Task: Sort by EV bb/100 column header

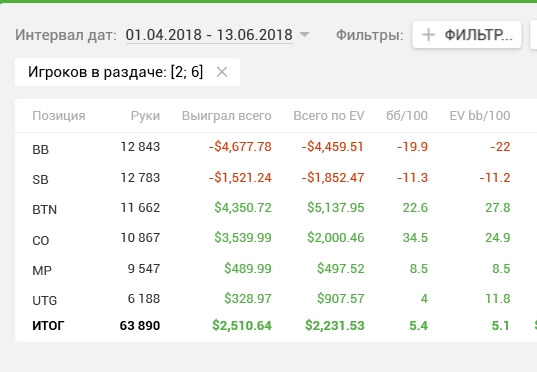Action: click(480, 116)
